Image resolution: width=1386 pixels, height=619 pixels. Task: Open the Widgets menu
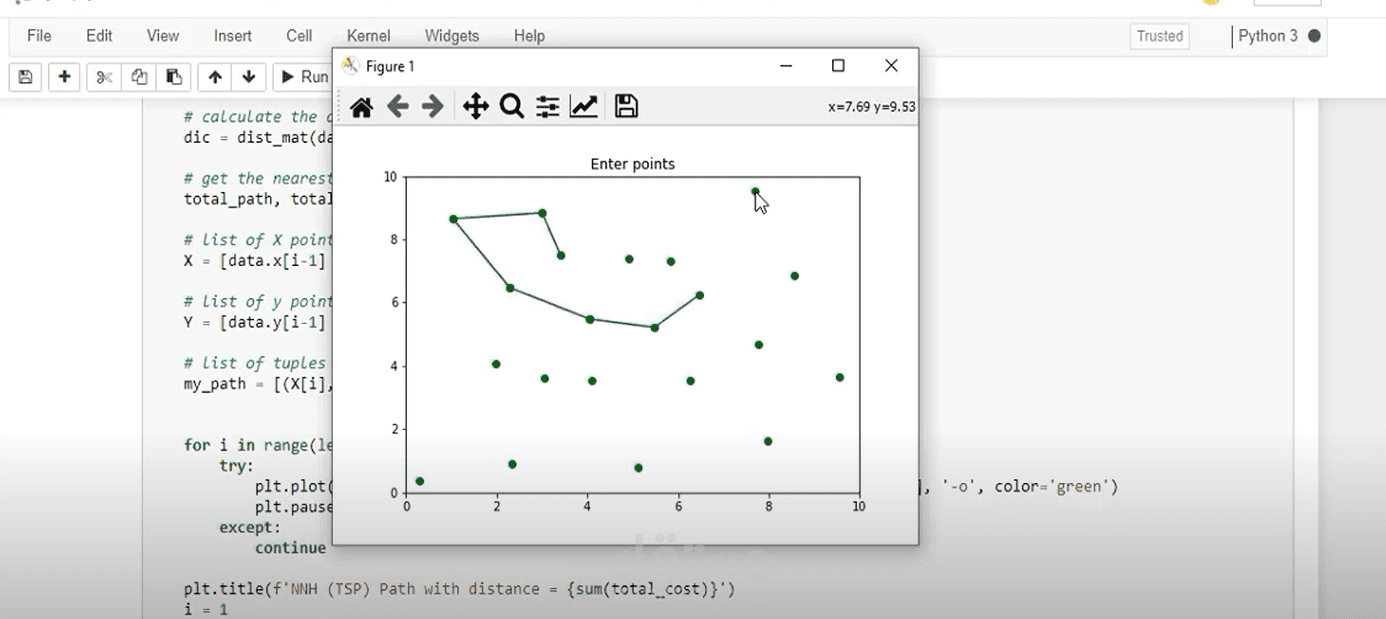click(452, 36)
